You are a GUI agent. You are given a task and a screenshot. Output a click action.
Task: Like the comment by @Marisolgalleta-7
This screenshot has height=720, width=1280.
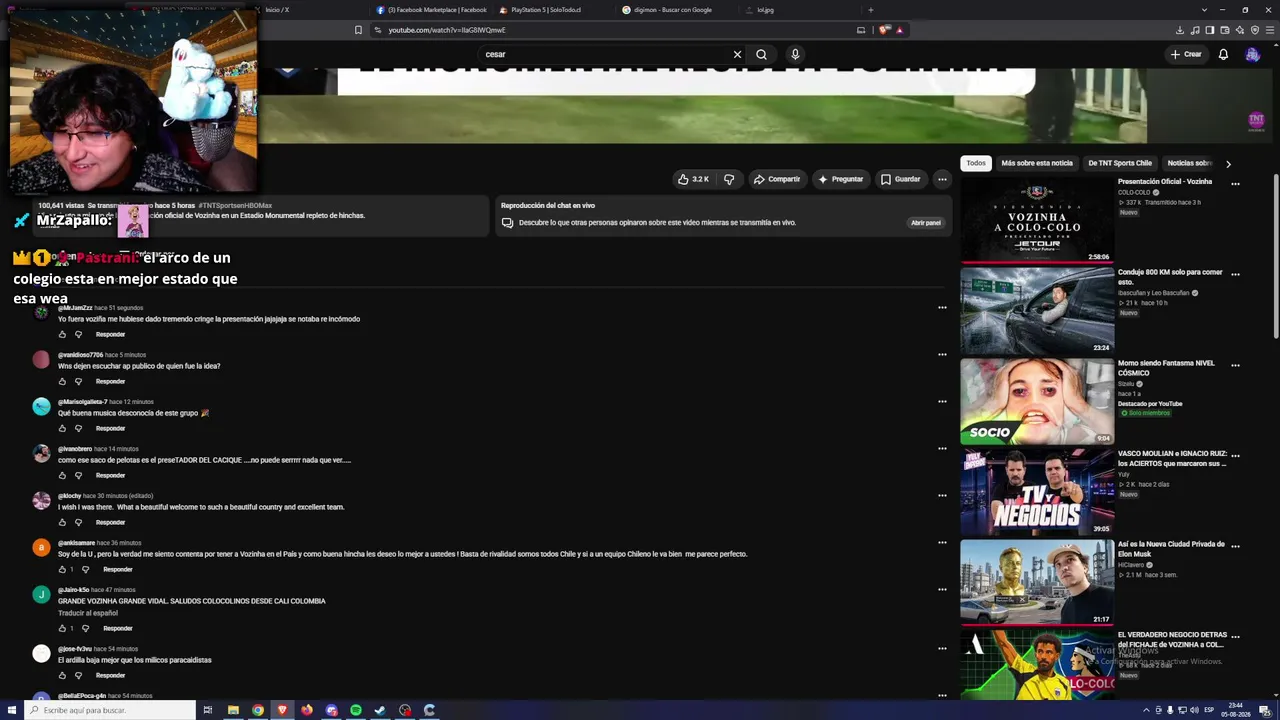[x=62, y=428]
